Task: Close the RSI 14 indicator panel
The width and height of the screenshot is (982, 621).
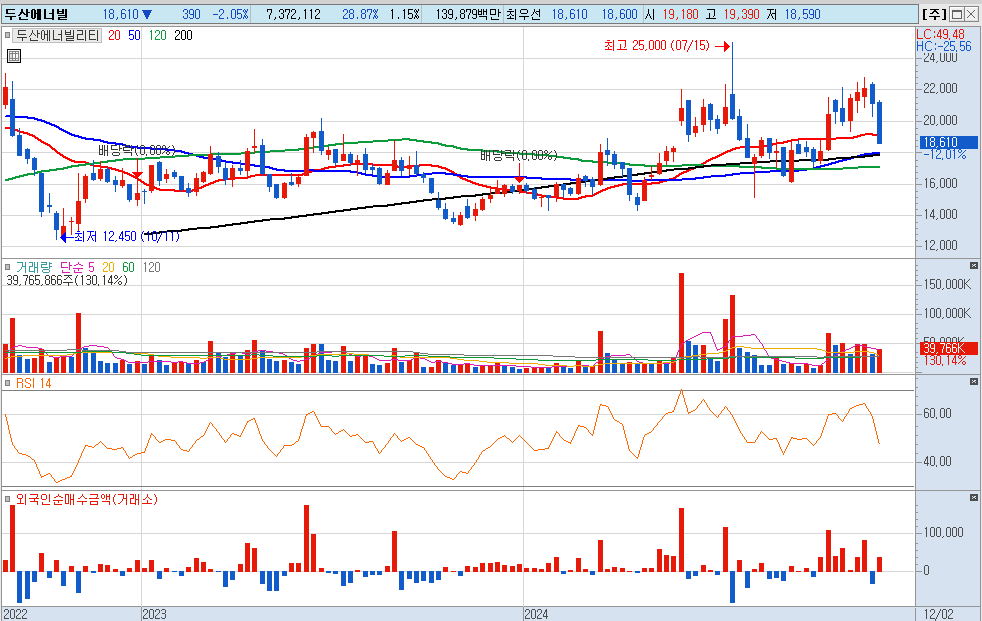Action: [973, 381]
